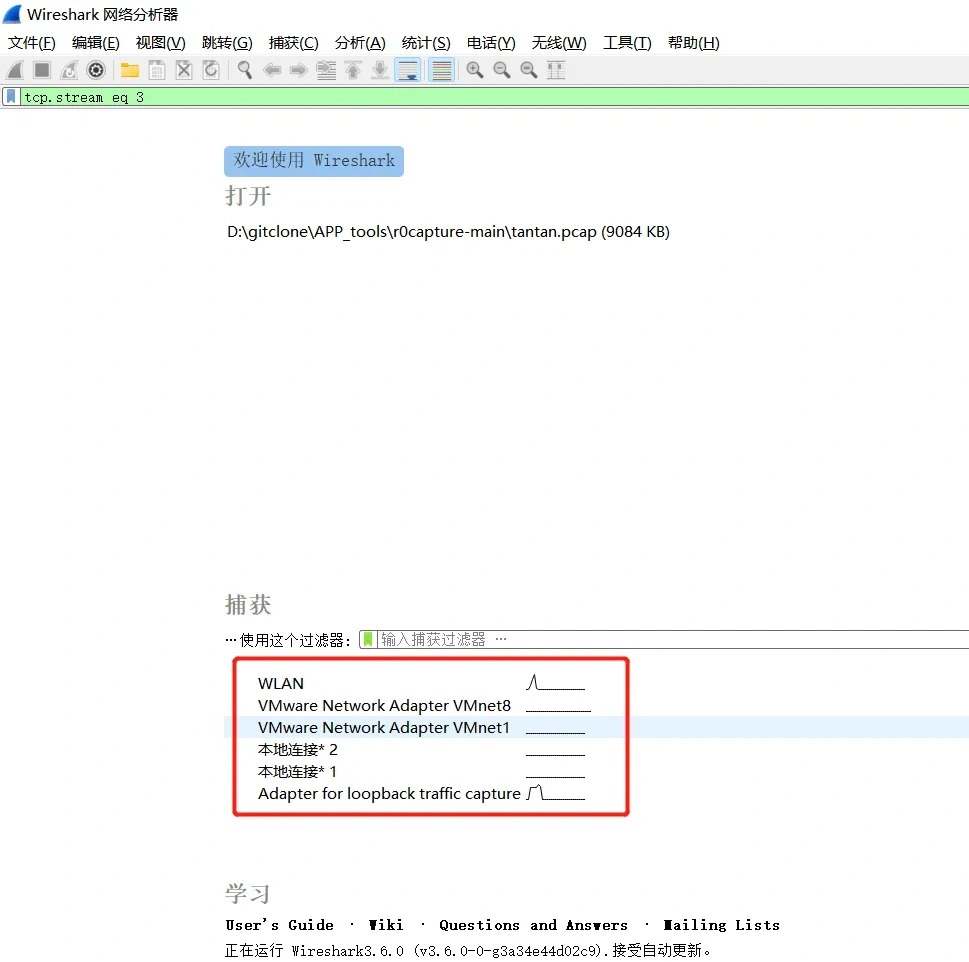This screenshot has height=962, width=969.
Task: Open the 分析(A) menu
Action: [x=360, y=43]
